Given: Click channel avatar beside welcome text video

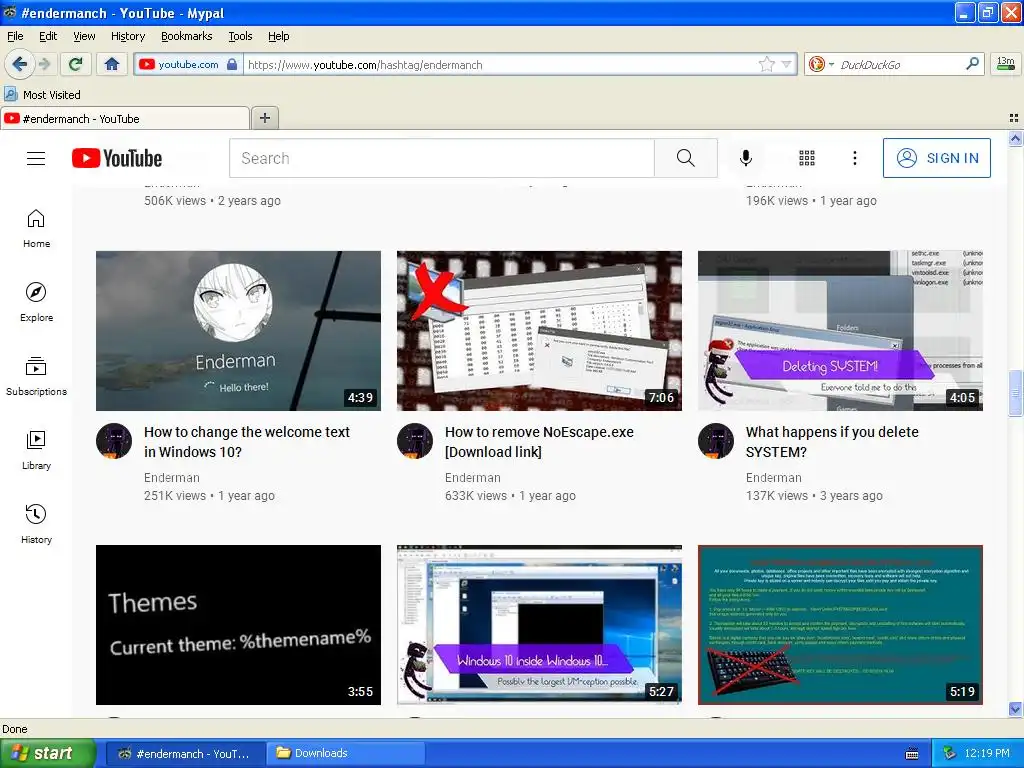Looking at the screenshot, I should [114, 441].
